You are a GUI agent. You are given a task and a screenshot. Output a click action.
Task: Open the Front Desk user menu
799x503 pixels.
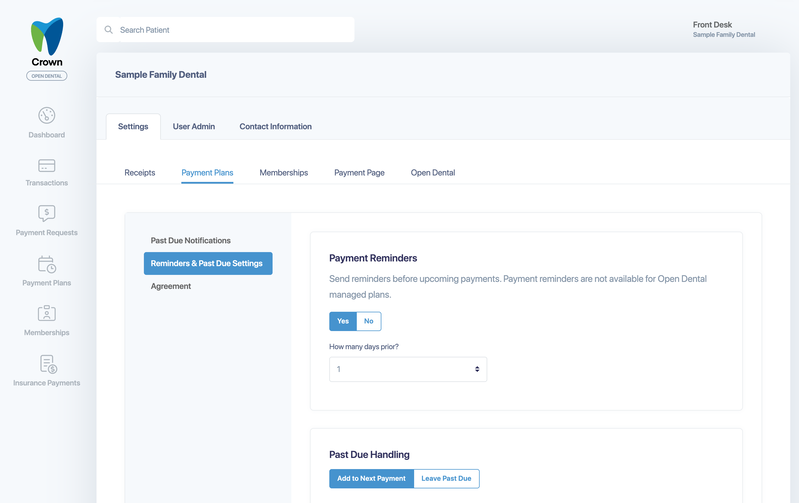pyautogui.click(x=724, y=29)
